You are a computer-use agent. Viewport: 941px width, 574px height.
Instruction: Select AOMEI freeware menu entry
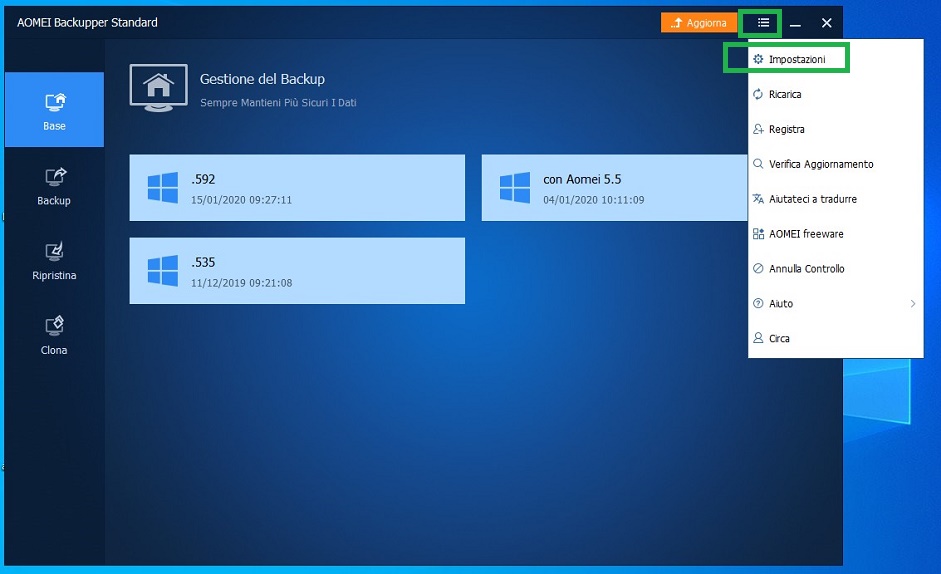[835, 234]
